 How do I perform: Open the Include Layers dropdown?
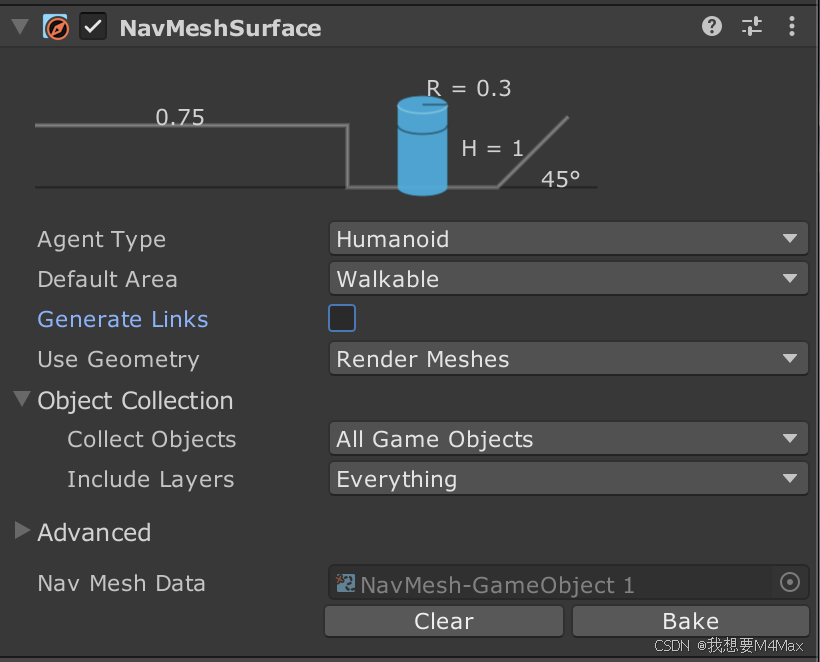coord(568,479)
